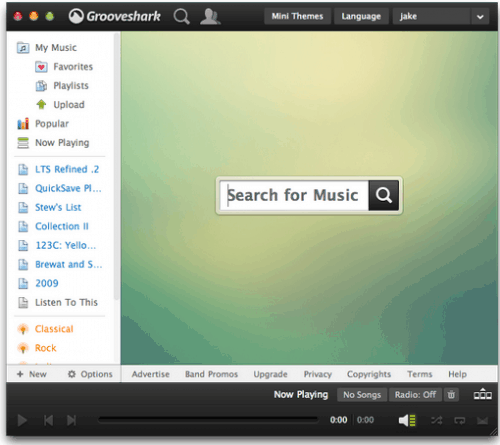
Task: Toggle repeat mode
Action: [x=459, y=421]
